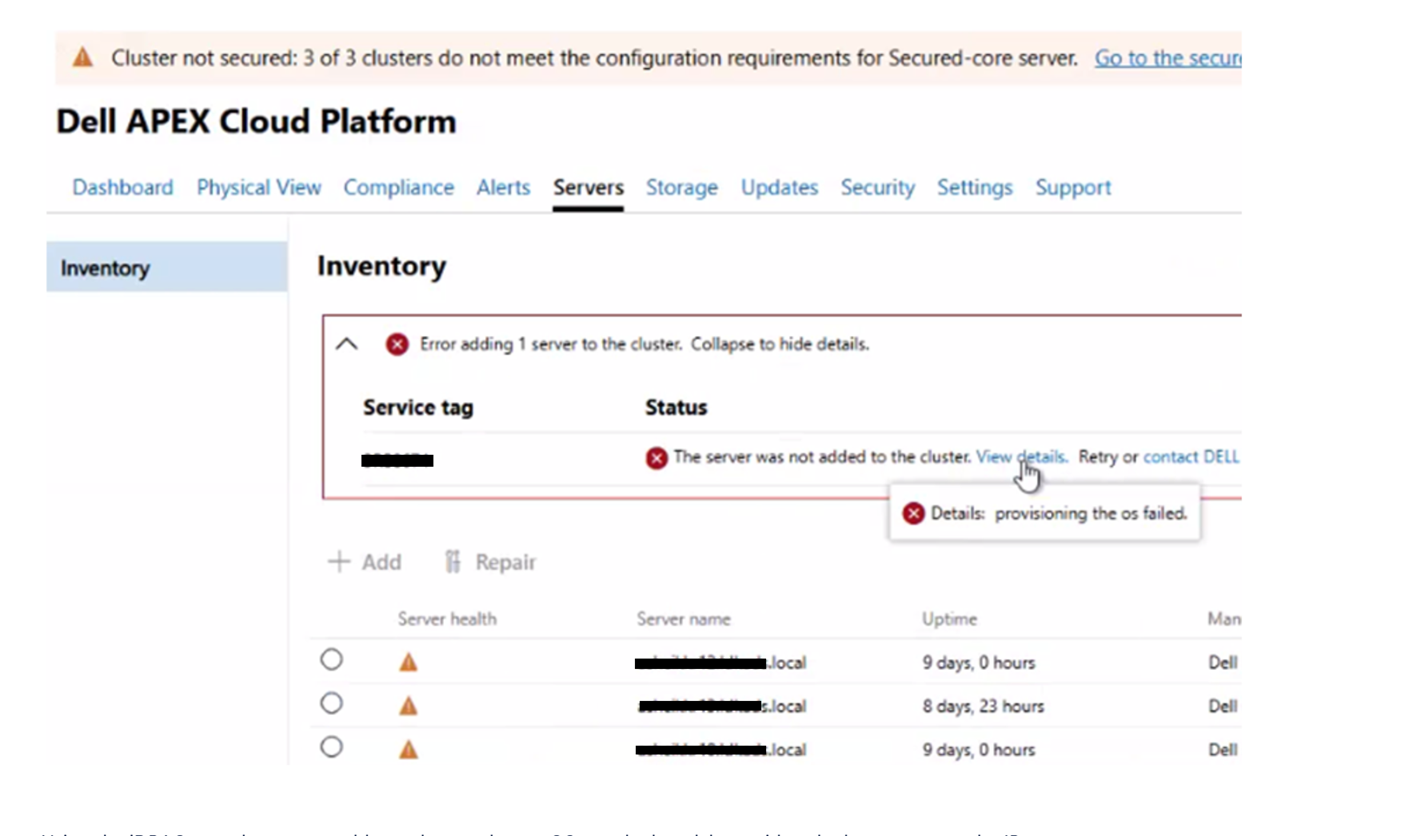Select the first server radio button
Screen dimensions: 1401x836
[x=331, y=660]
